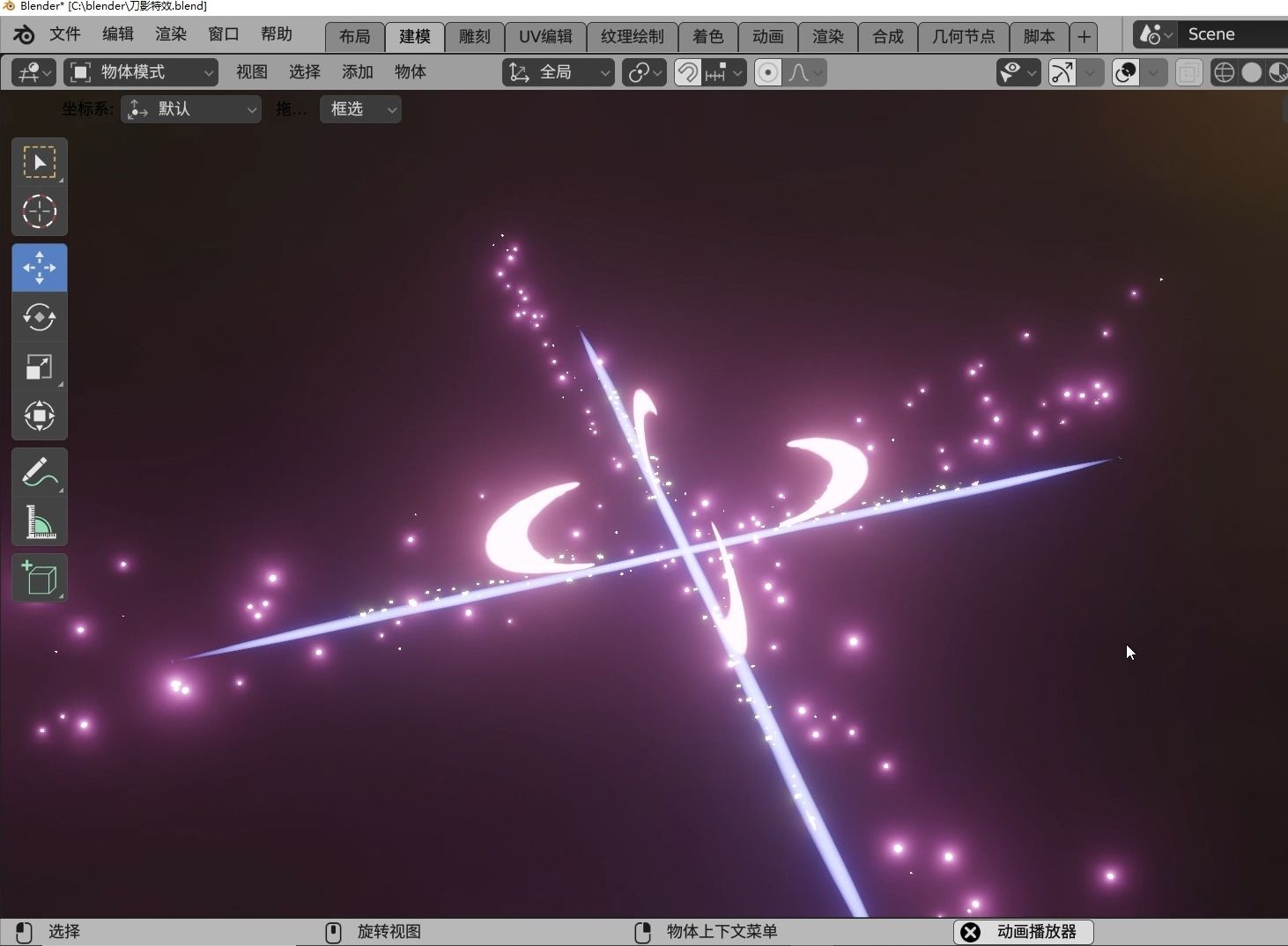
Task: Switch to the 纹理绘制 workspace tab
Action: (632, 36)
